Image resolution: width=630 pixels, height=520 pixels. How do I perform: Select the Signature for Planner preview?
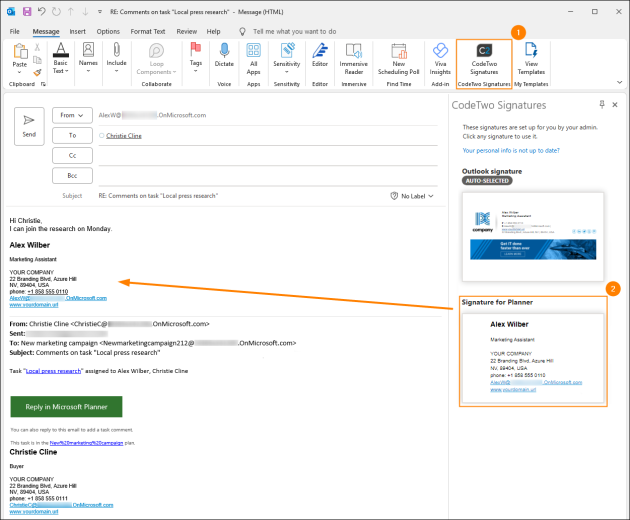533,358
